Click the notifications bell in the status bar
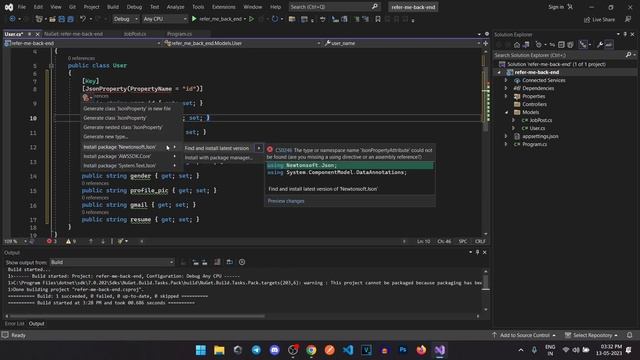640x360 pixels. coord(629,335)
